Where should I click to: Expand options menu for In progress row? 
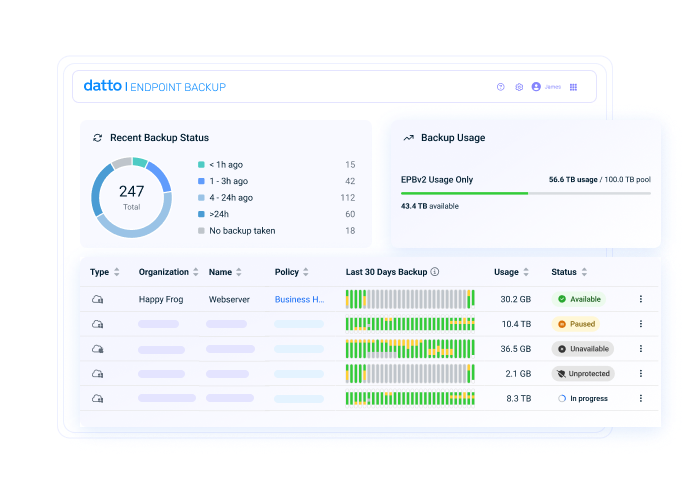pos(641,398)
